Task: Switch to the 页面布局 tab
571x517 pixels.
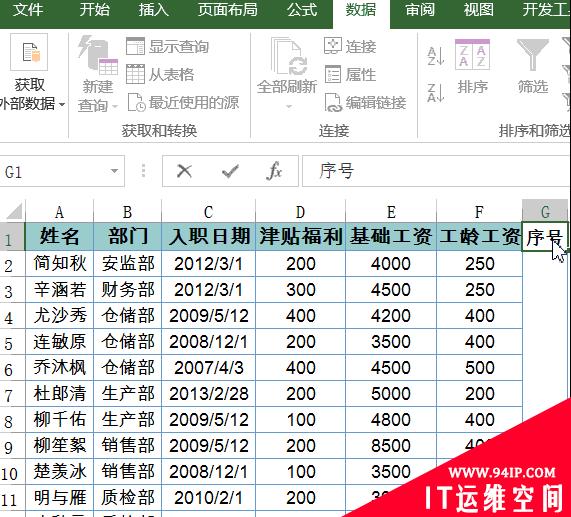Action: pos(228,10)
